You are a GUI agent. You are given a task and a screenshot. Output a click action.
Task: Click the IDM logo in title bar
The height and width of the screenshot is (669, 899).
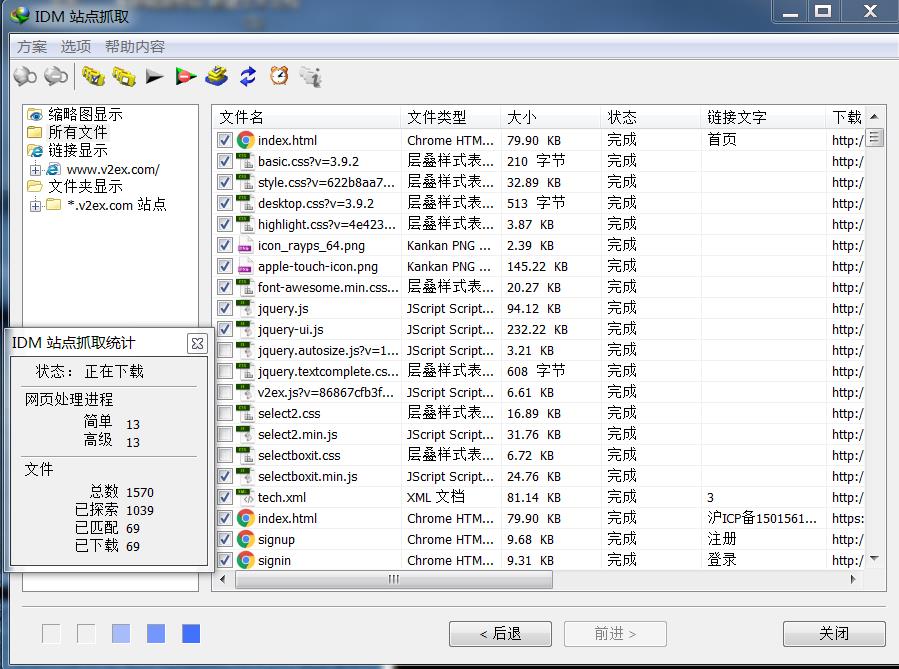point(19,15)
